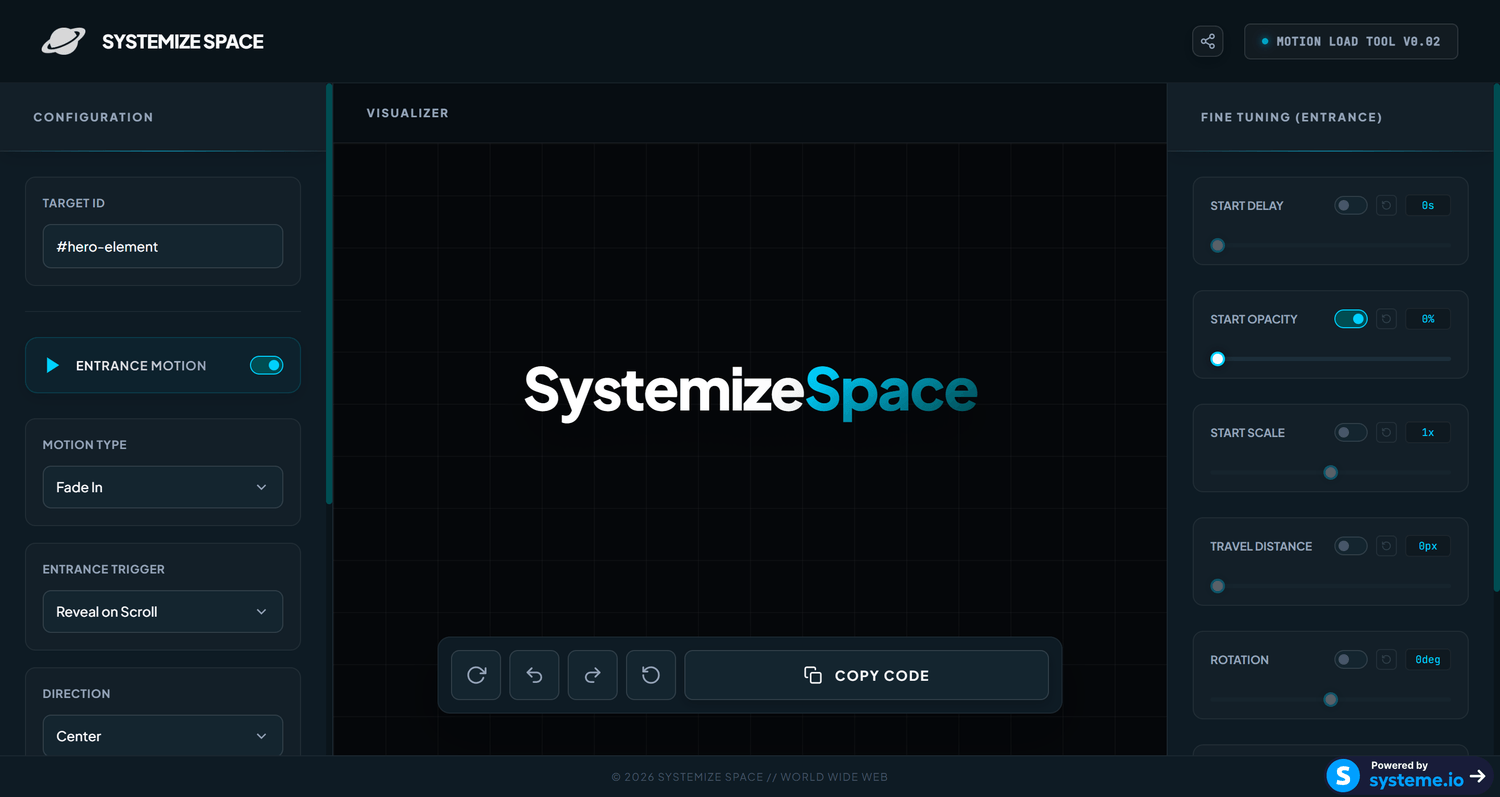Screen dimensions: 1500x797
Task: Click the Systemize Space planet logo
Action: pos(63,41)
